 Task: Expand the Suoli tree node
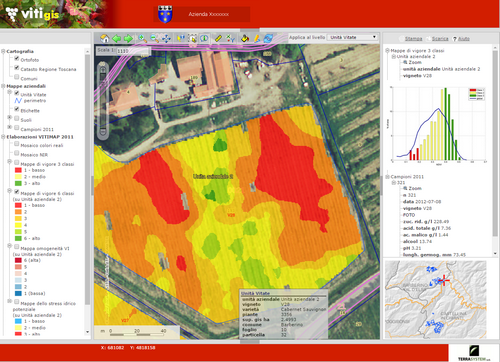[10, 117]
